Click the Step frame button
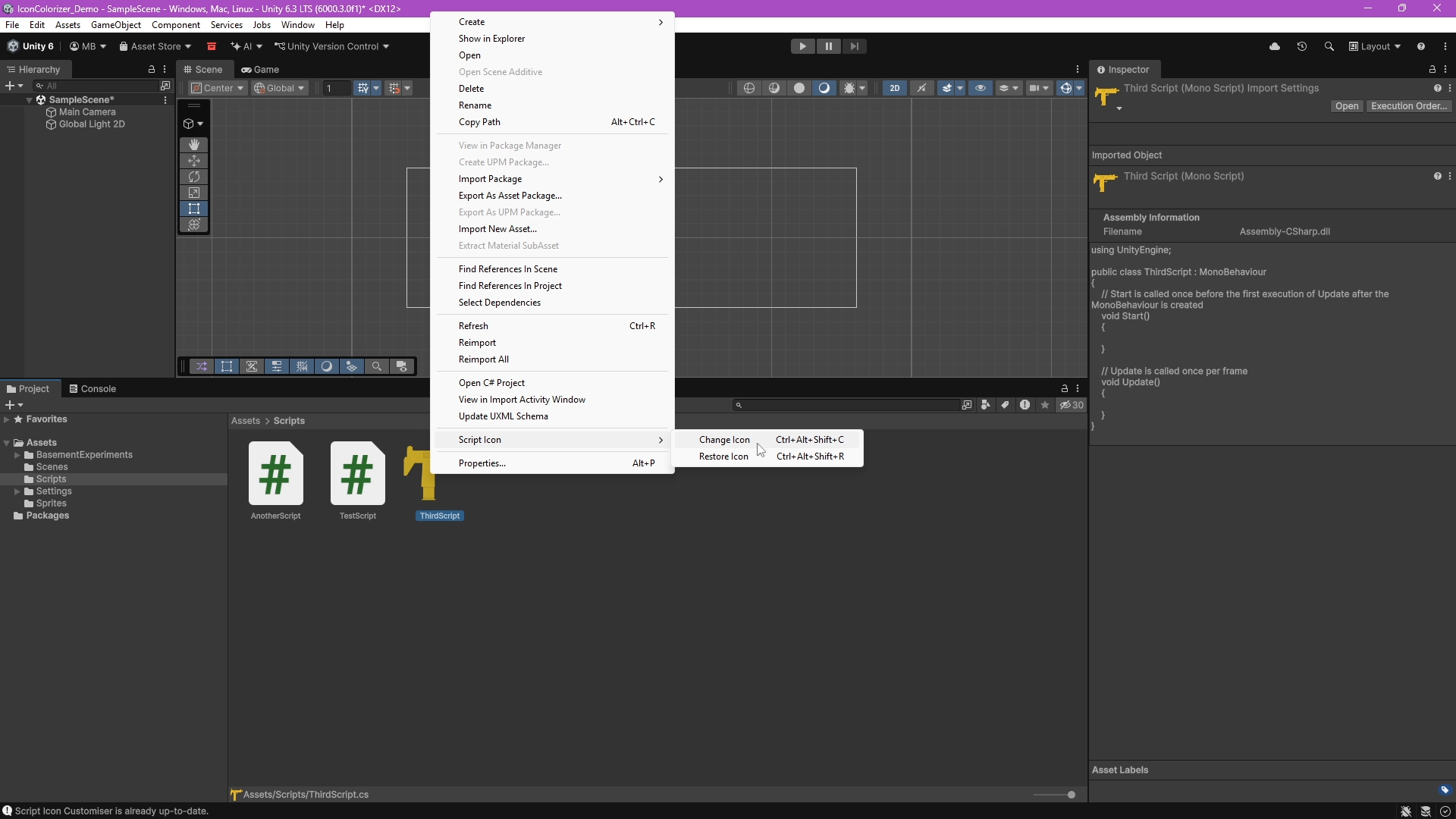This screenshot has width=1456, height=819. tap(855, 45)
